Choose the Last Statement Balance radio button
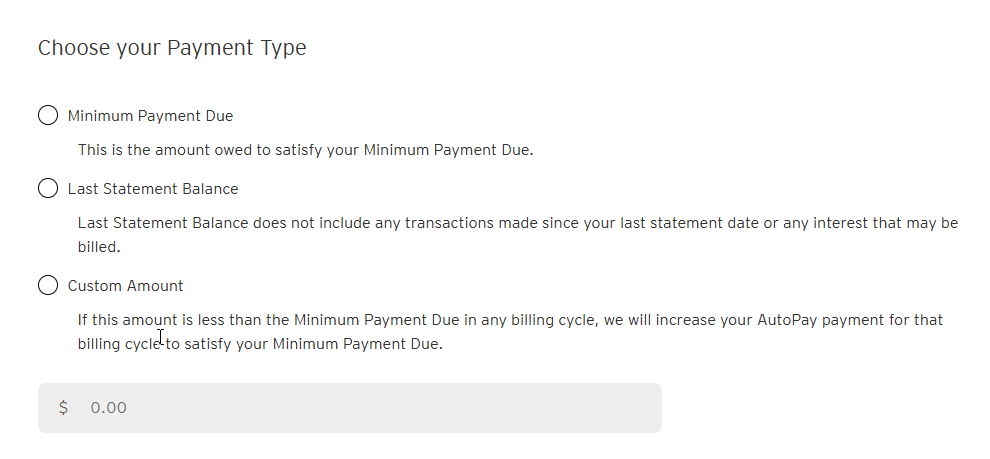Viewport: 990px width, 459px height. [x=48, y=189]
